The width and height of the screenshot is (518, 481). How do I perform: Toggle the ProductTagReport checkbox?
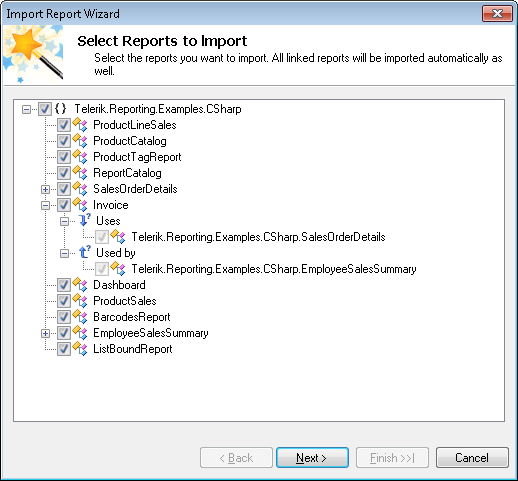coord(64,157)
